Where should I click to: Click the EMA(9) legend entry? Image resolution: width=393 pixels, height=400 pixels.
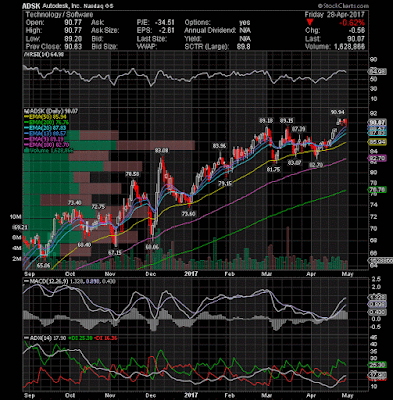45,139
